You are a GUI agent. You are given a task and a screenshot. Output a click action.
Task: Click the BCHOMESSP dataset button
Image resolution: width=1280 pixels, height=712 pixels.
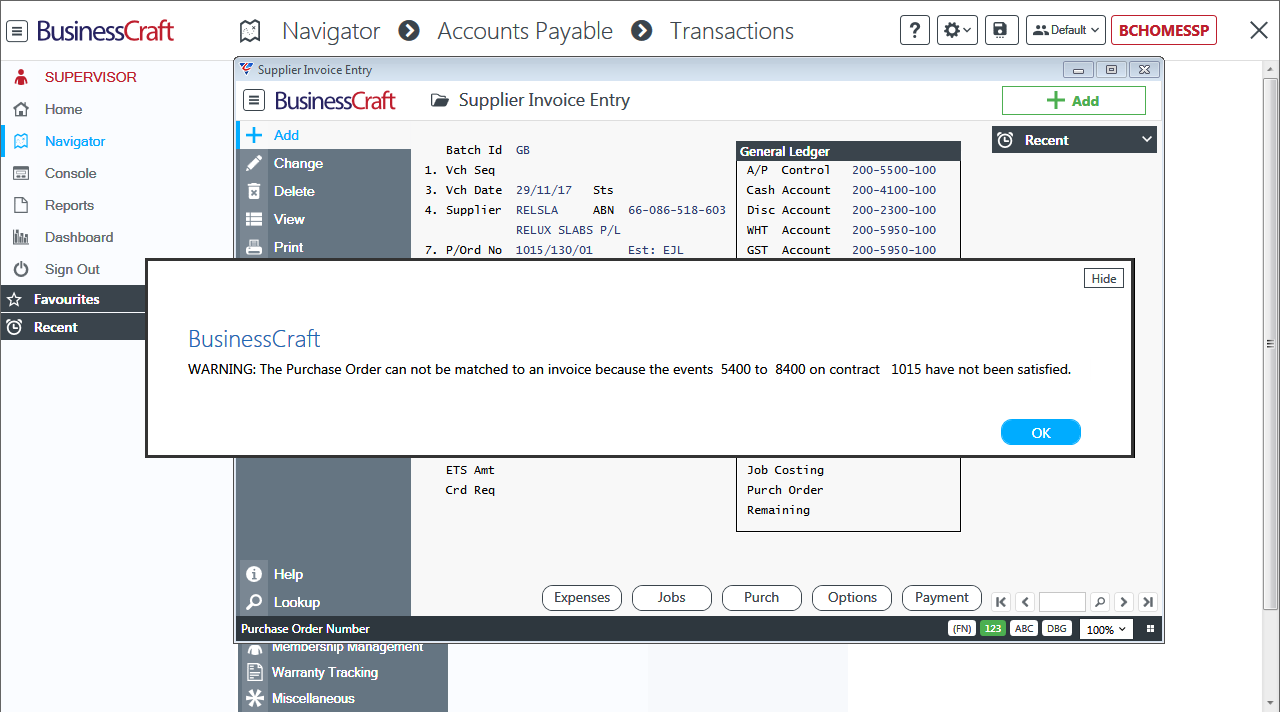1164,30
